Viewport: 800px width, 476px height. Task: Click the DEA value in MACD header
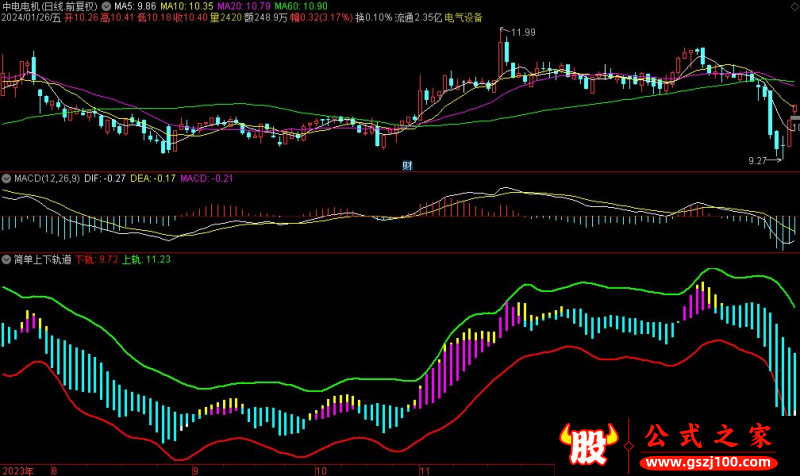coord(155,179)
